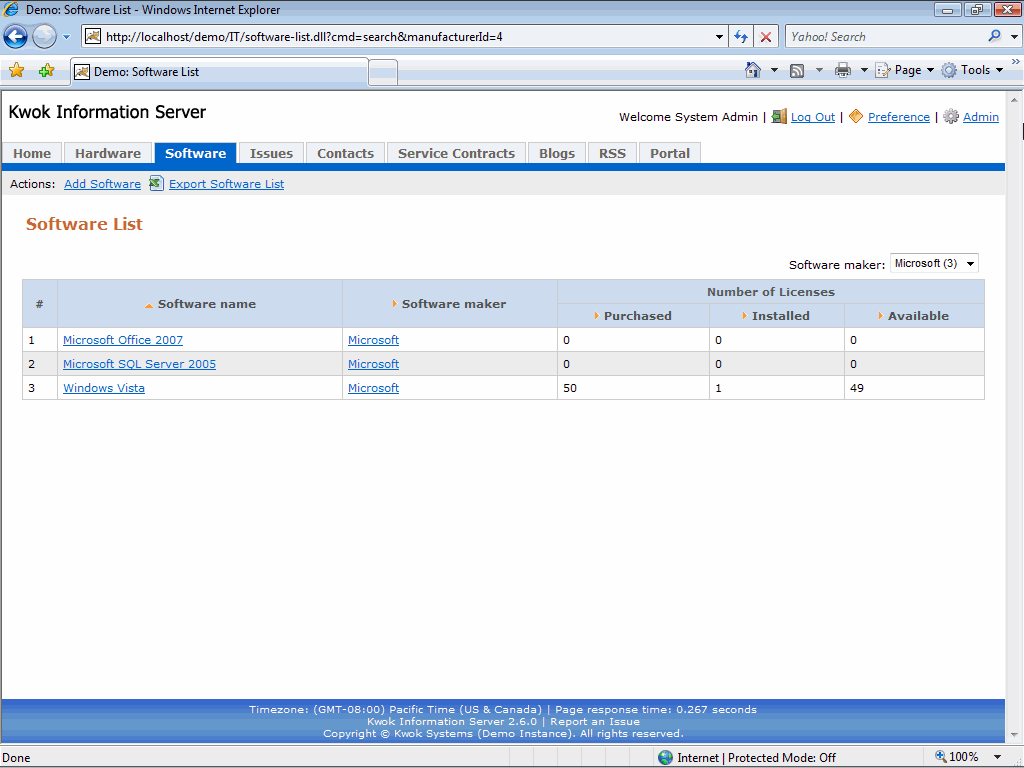Click the vertical scrollbar up arrow
This screenshot has width=1024, height=768.
click(1014, 101)
